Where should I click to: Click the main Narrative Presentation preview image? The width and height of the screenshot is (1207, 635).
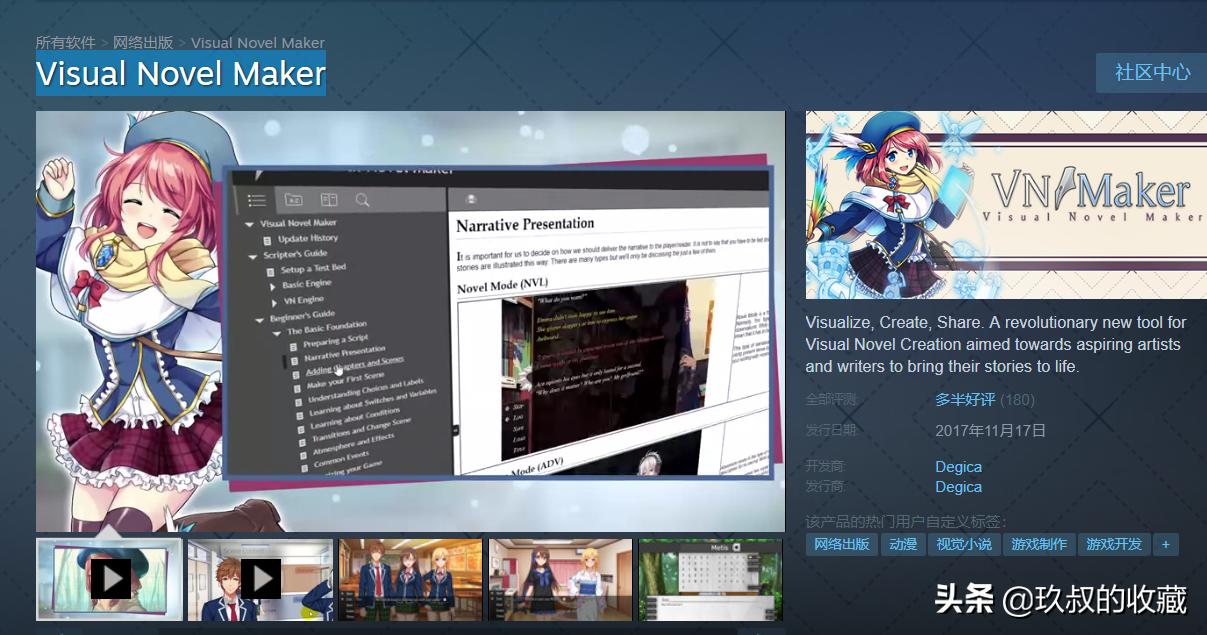[411, 321]
